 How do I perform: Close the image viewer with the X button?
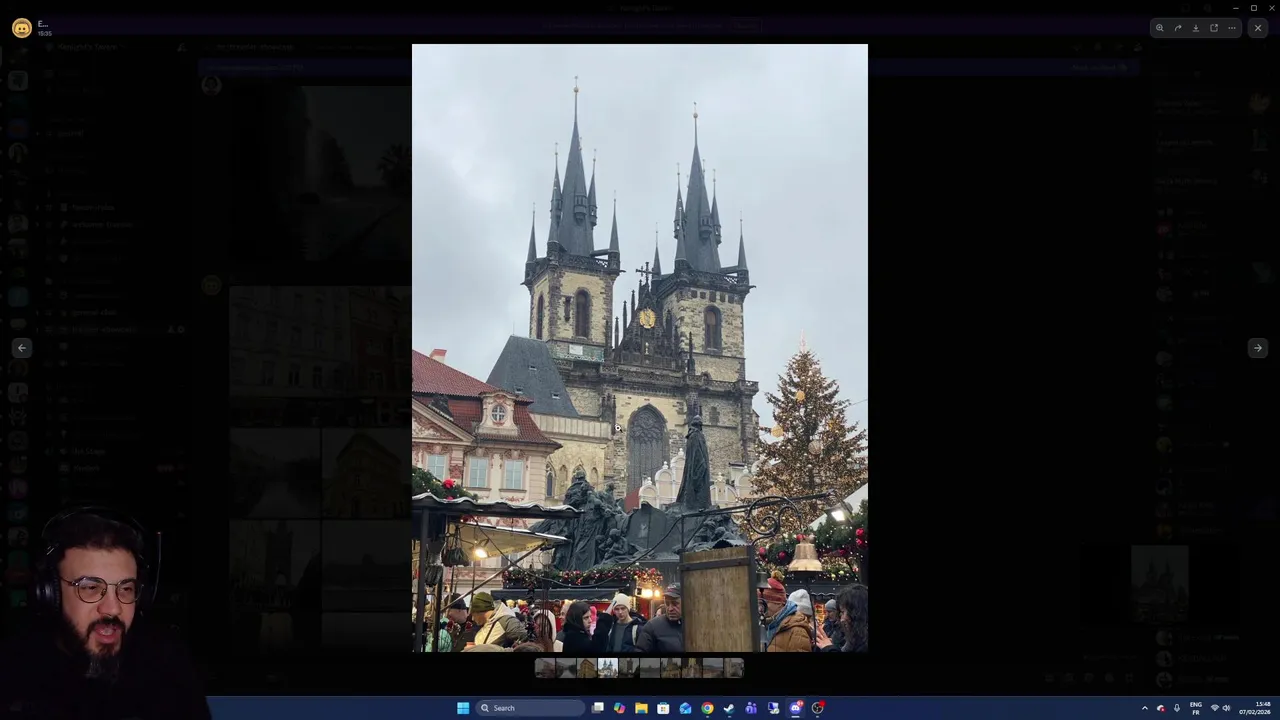pyautogui.click(x=1258, y=28)
